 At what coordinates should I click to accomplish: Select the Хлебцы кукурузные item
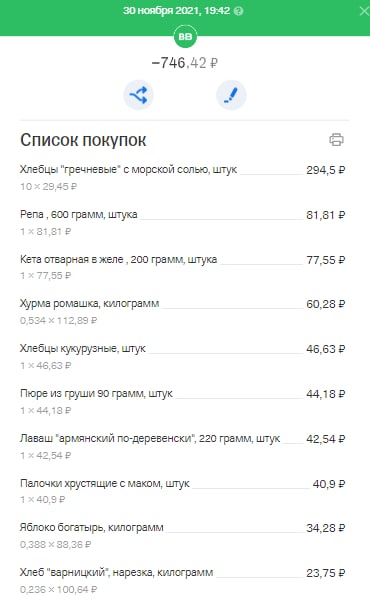tap(182, 357)
